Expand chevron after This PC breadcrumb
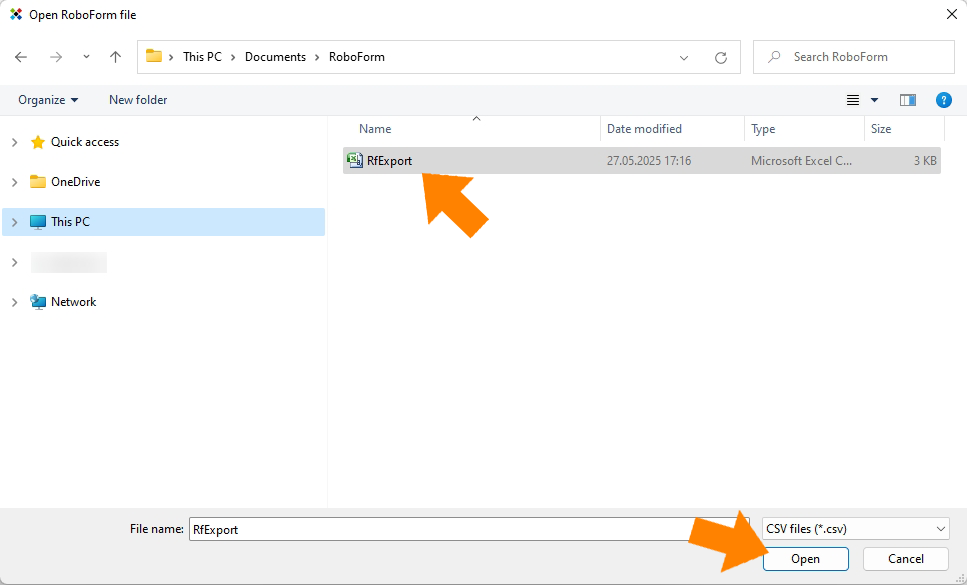Viewport: 967px width, 585px height. 233,57
